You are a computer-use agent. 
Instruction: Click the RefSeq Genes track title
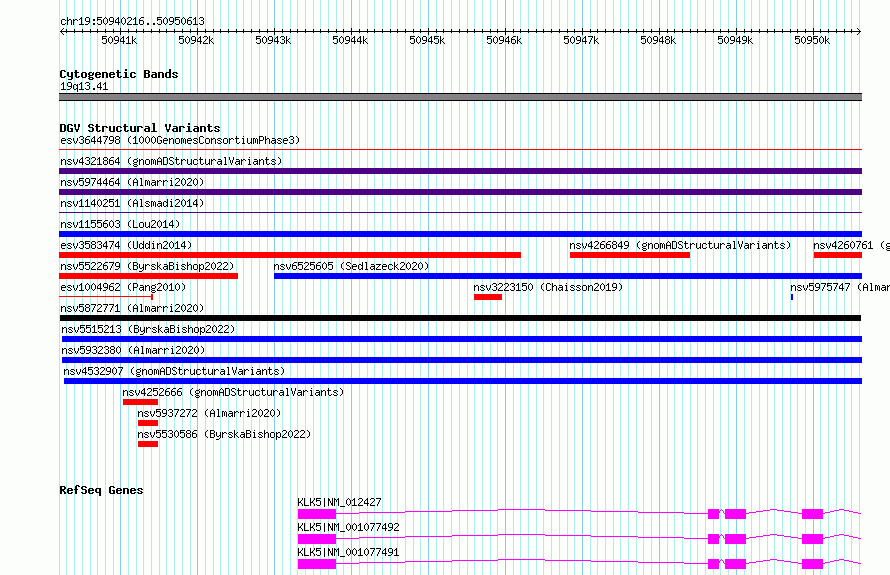[101, 490]
